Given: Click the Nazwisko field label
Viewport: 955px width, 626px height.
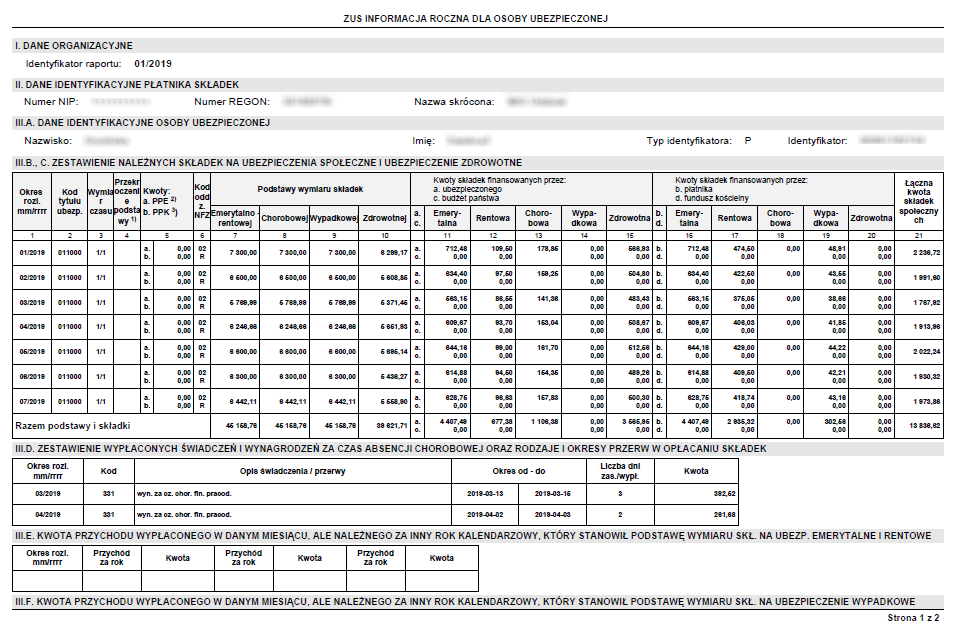Looking at the screenshot, I should click(x=48, y=141).
